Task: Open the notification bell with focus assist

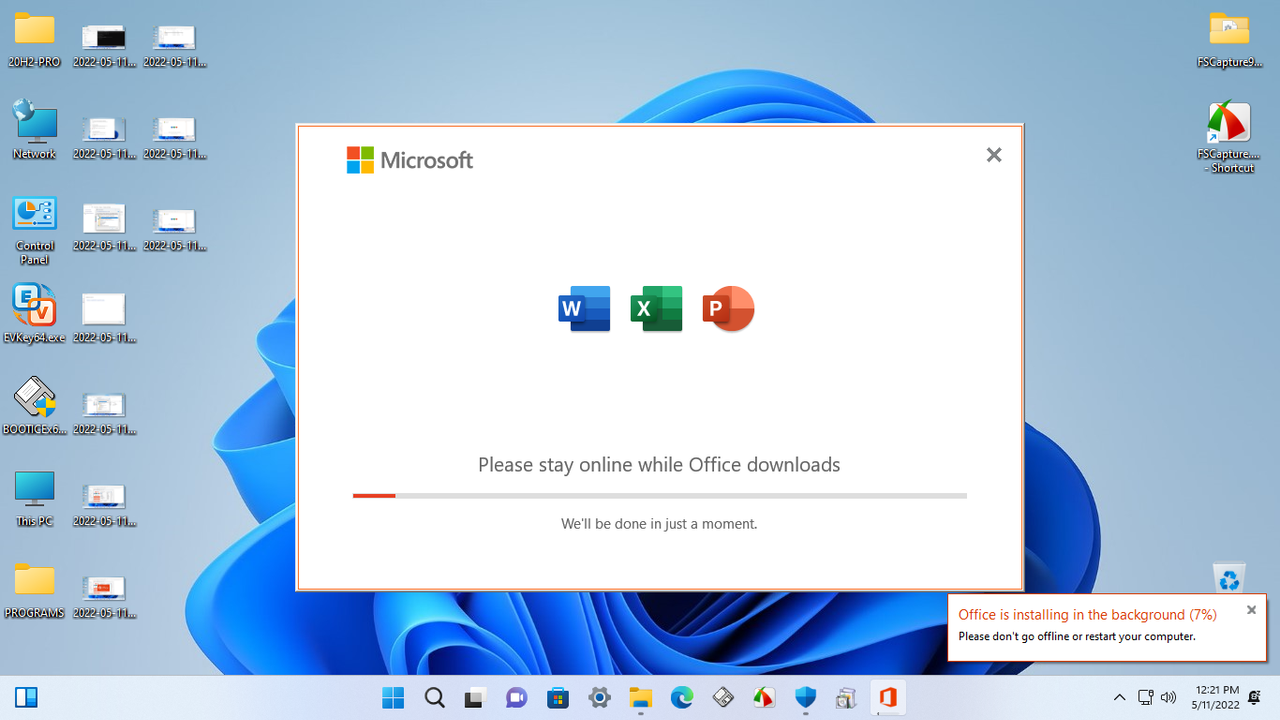Action: tap(1255, 697)
